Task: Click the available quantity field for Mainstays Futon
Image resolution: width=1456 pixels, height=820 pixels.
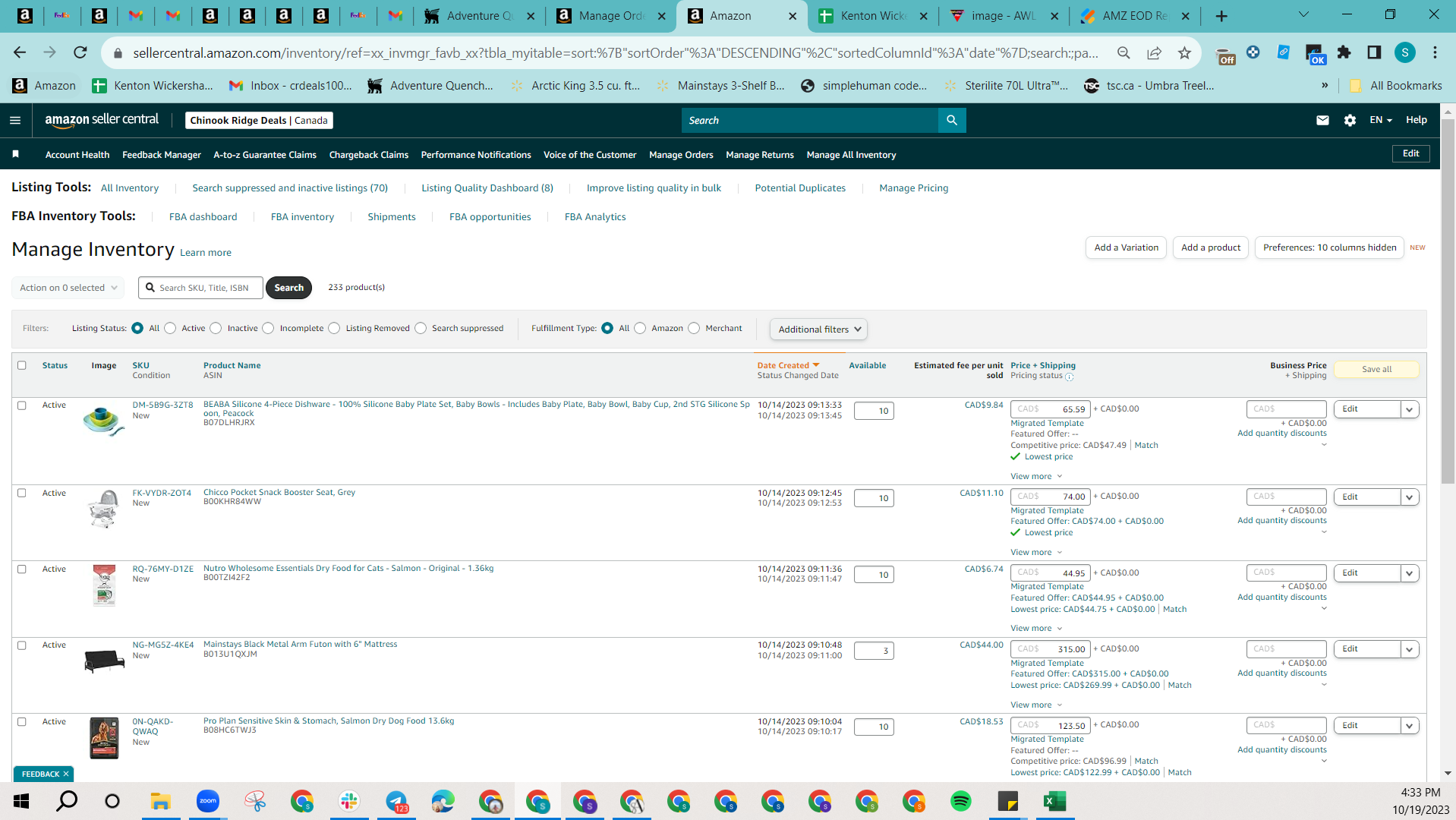Action: point(874,651)
